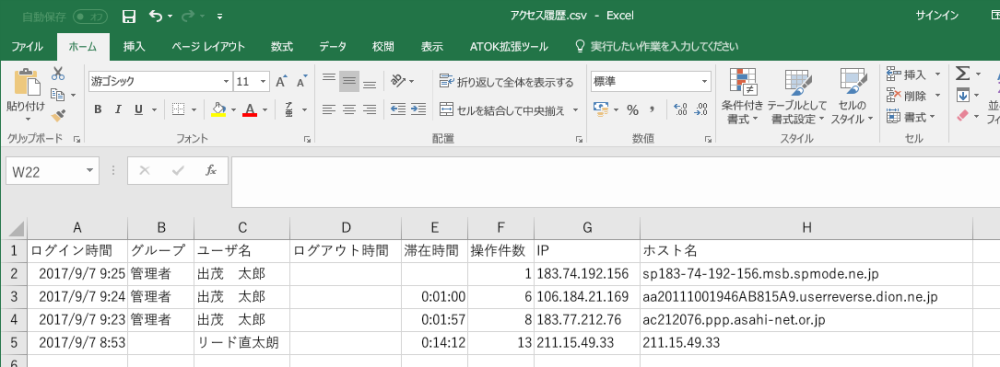Screen dimensions: 1000x367
Task: Click セルを結合して中央揃え merge button
Action: click(502, 110)
